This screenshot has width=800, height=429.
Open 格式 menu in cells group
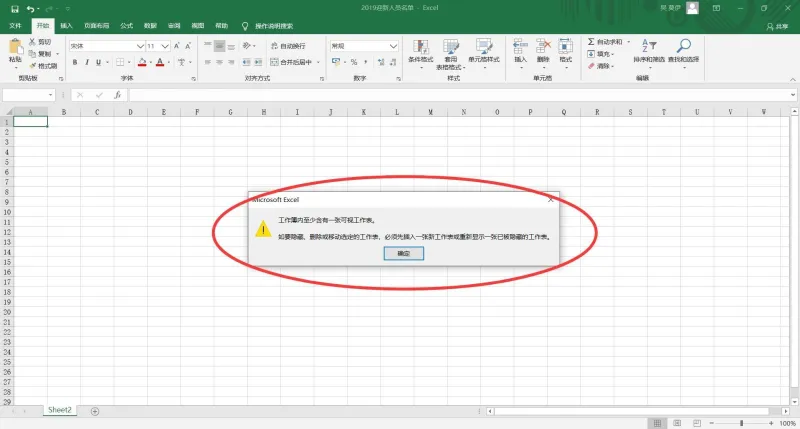coord(565,54)
